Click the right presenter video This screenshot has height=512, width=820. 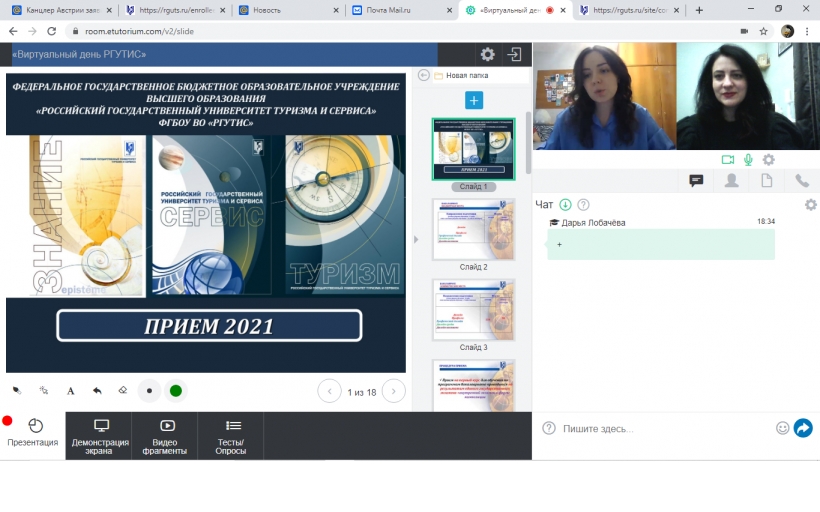(748, 96)
